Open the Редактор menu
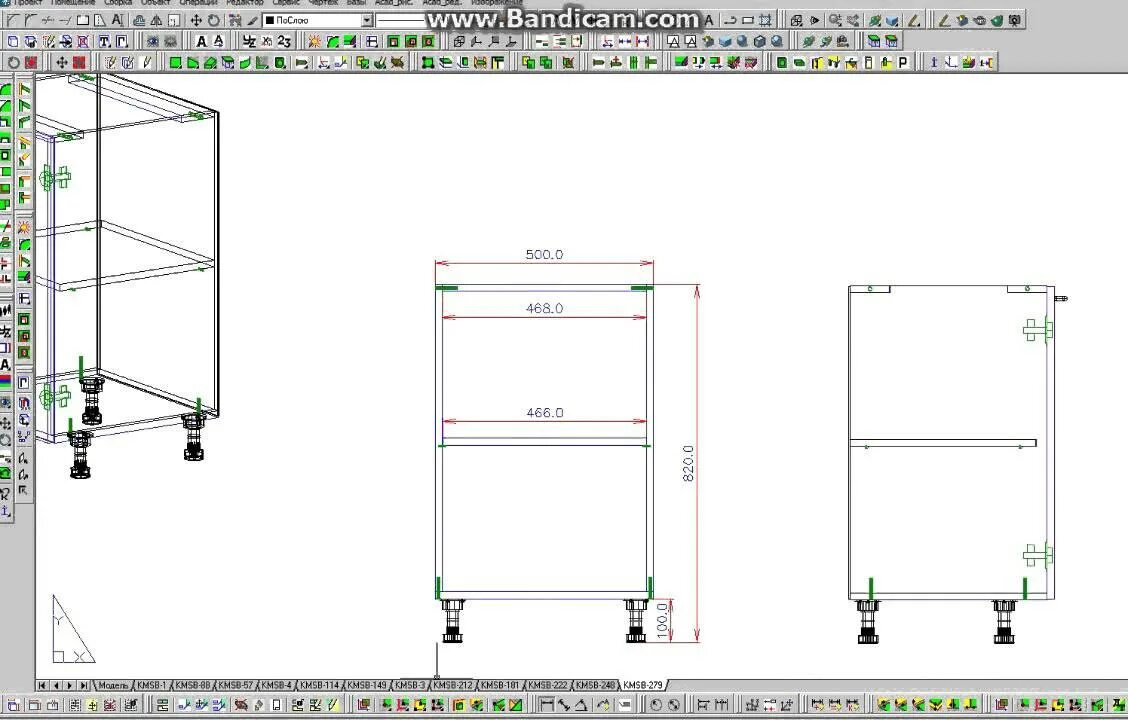1128x720 pixels. click(245, 3)
